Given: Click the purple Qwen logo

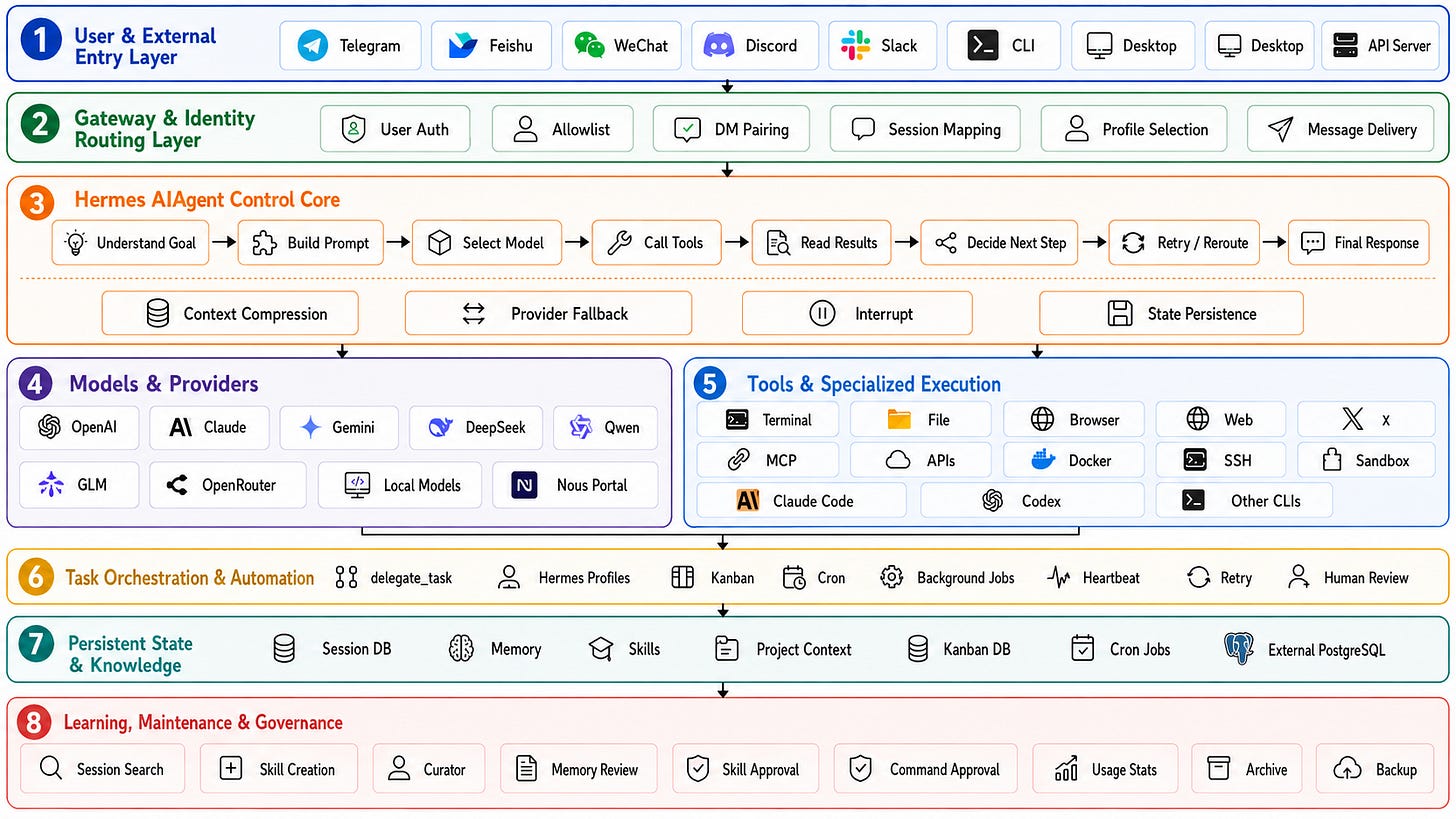Looking at the screenshot, I should [x=581, y=427].
